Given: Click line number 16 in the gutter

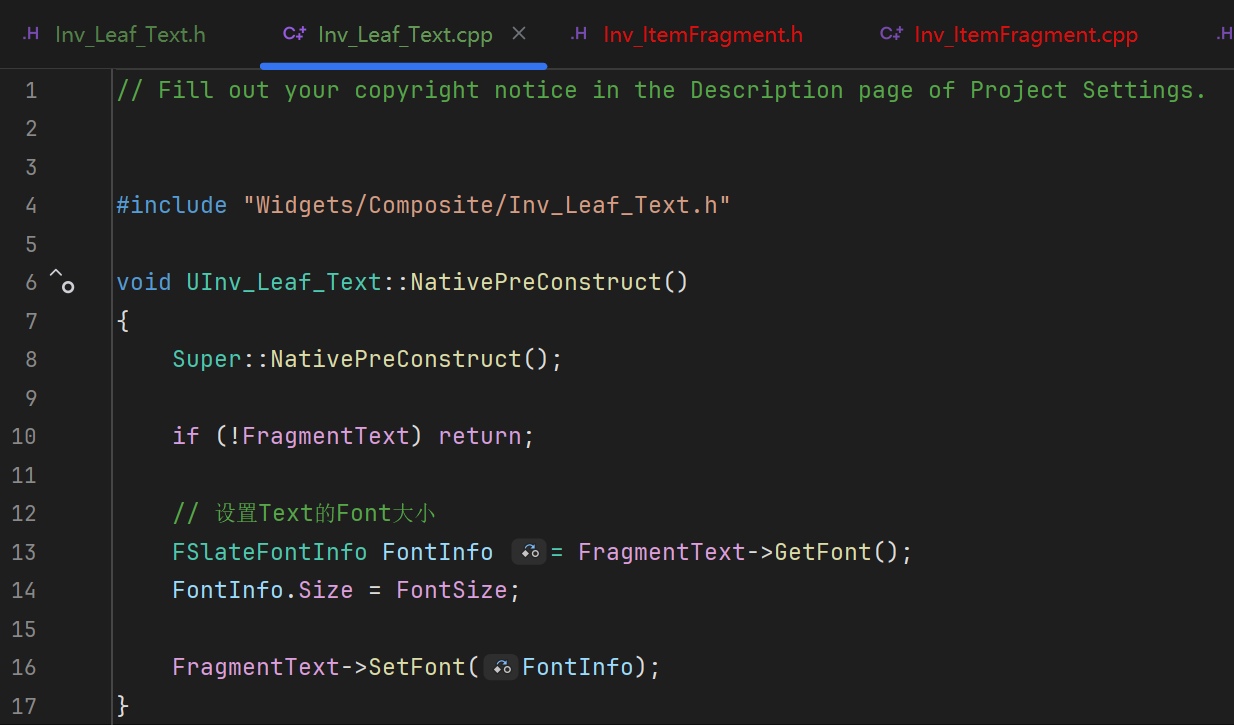Looking at the screenshot, I should tap(24, 667).
